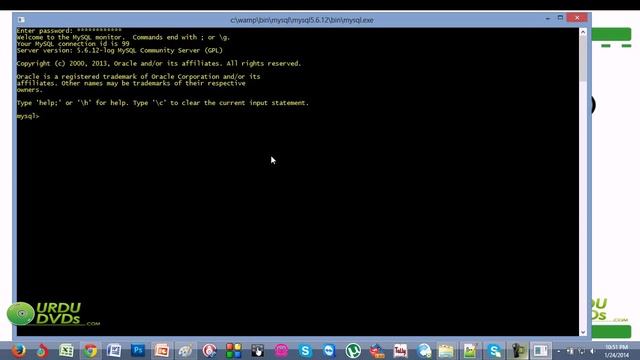Screen dimensions: 640x360
Task: Click the red swirl icon beside Firefox
Action: pyautogui.click(x=42, y=351)
